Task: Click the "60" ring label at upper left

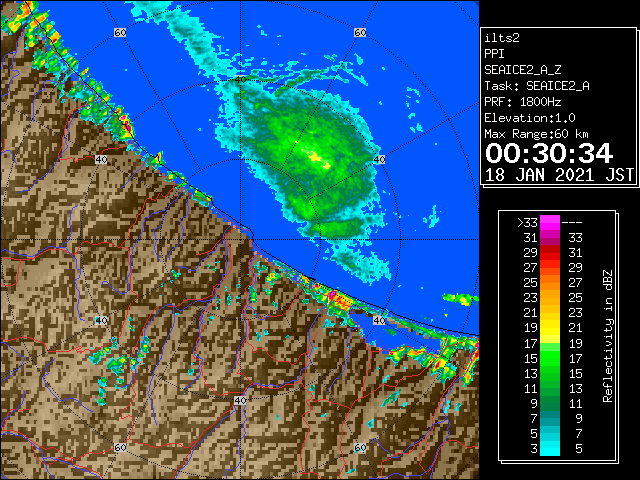Action: click(120, 32)
